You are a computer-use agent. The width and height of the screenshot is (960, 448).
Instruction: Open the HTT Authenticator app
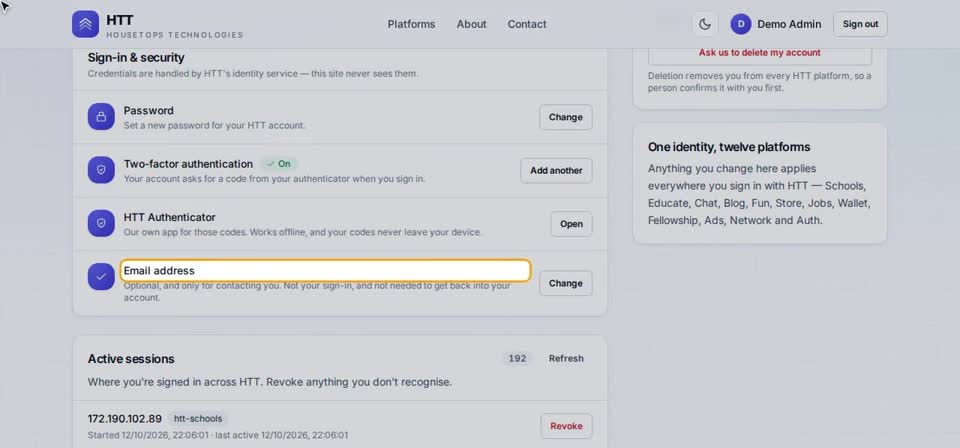click(571, 224)
